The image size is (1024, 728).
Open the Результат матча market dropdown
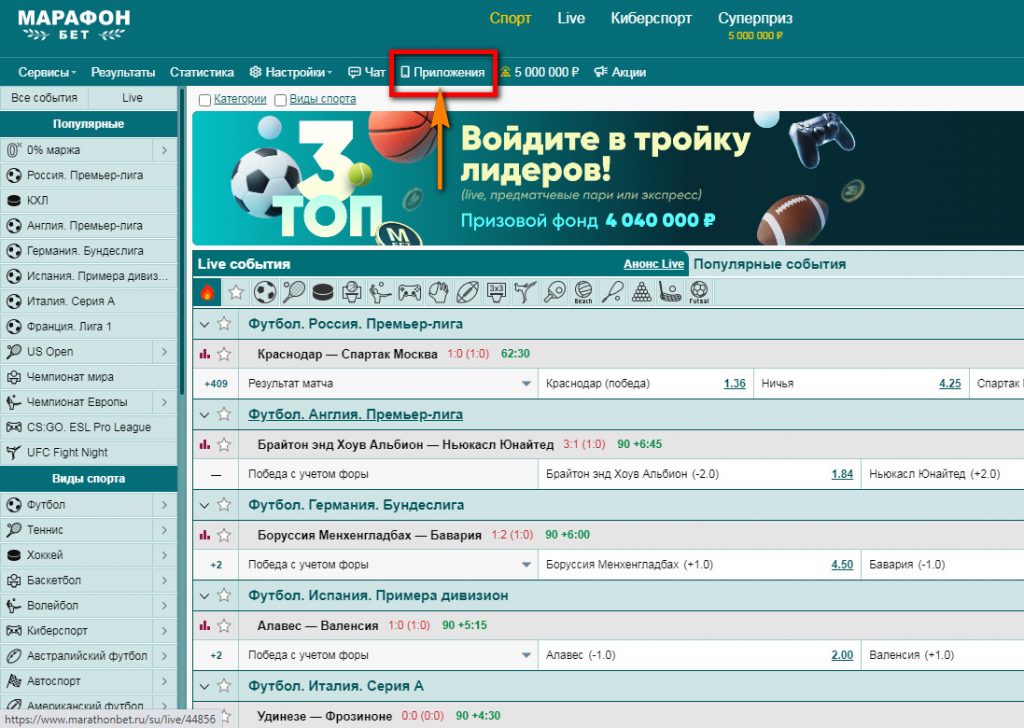tap(527, 384)
